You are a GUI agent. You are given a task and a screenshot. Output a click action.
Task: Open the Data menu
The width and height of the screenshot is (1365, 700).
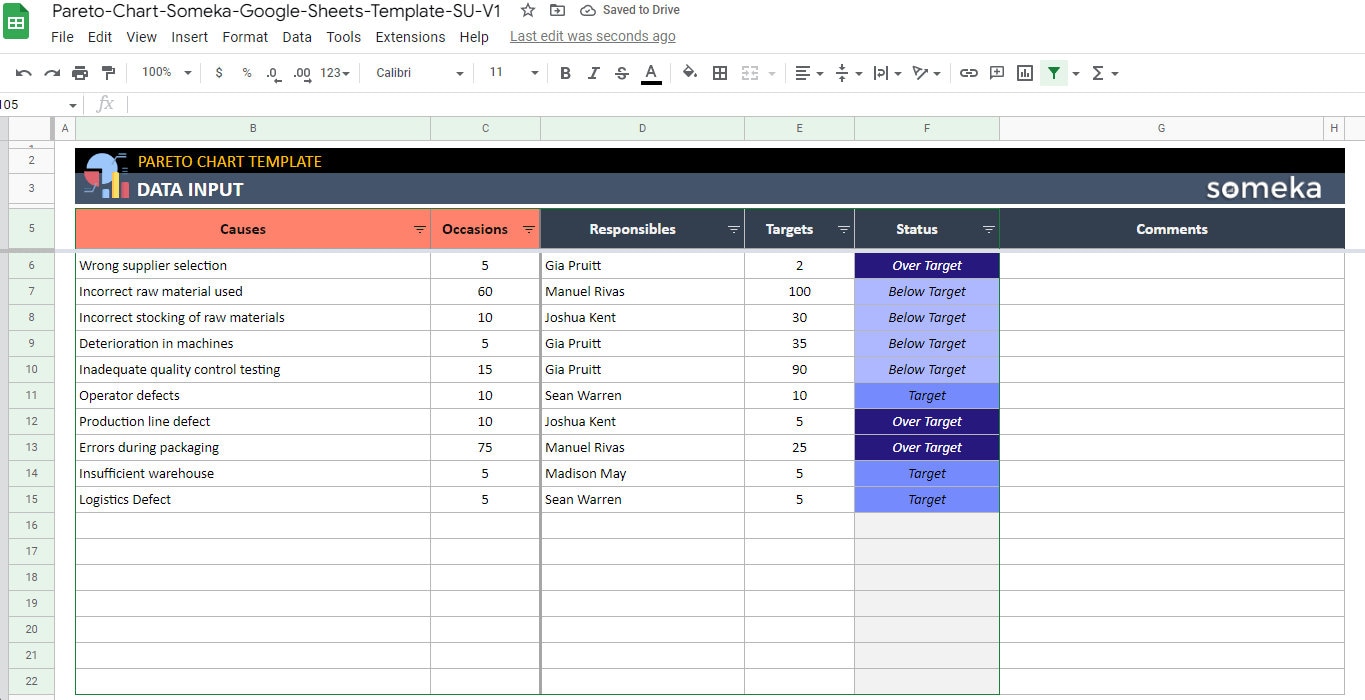[297, 37]
